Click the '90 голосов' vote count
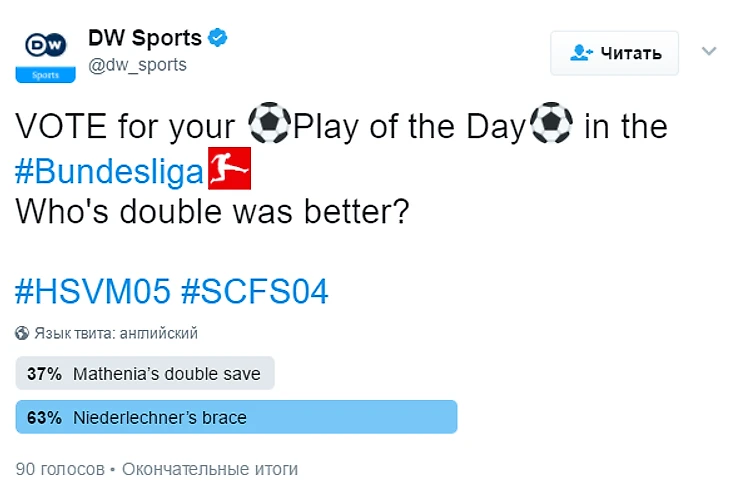 (x=58, y=468)
